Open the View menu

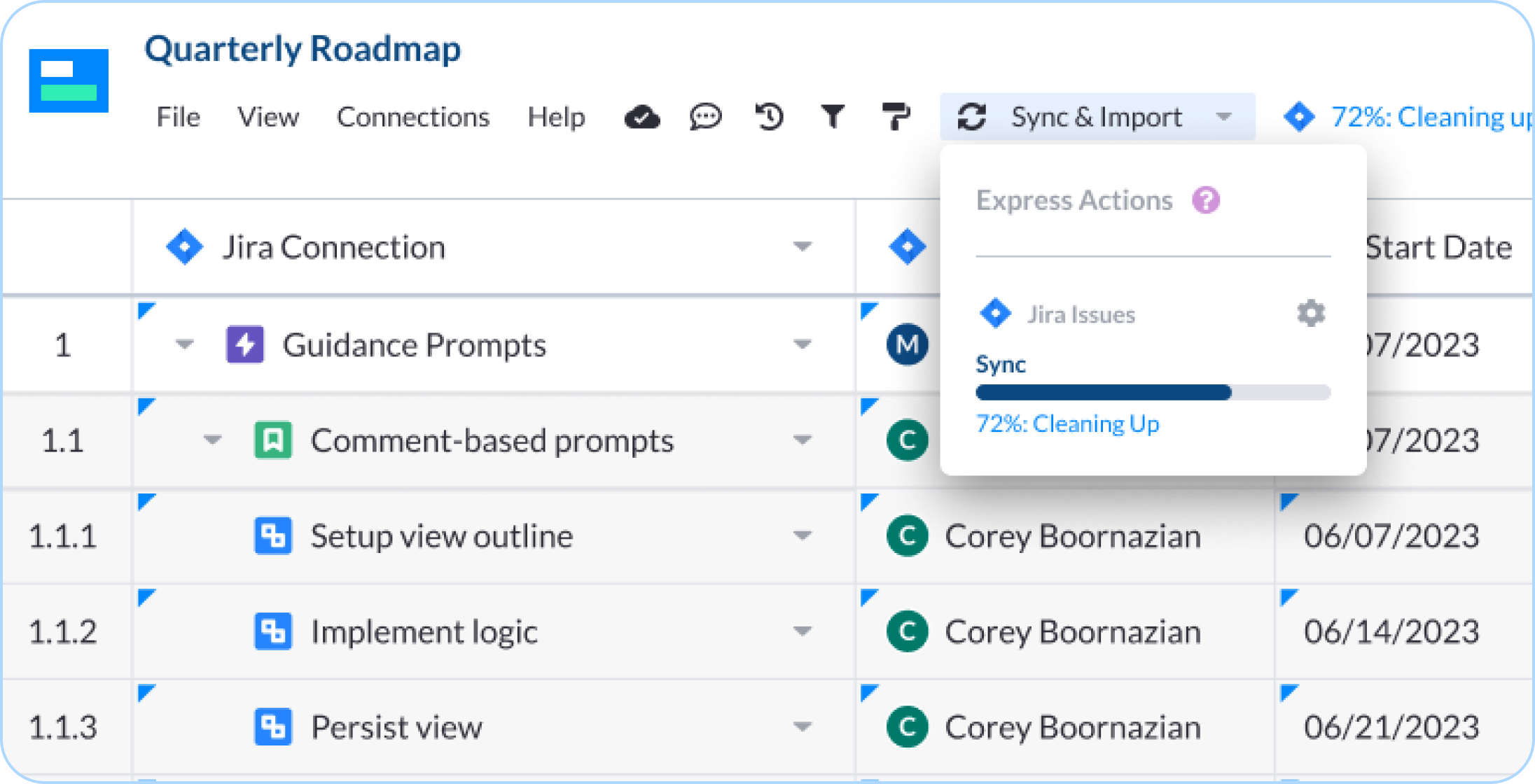click(268, 117)
